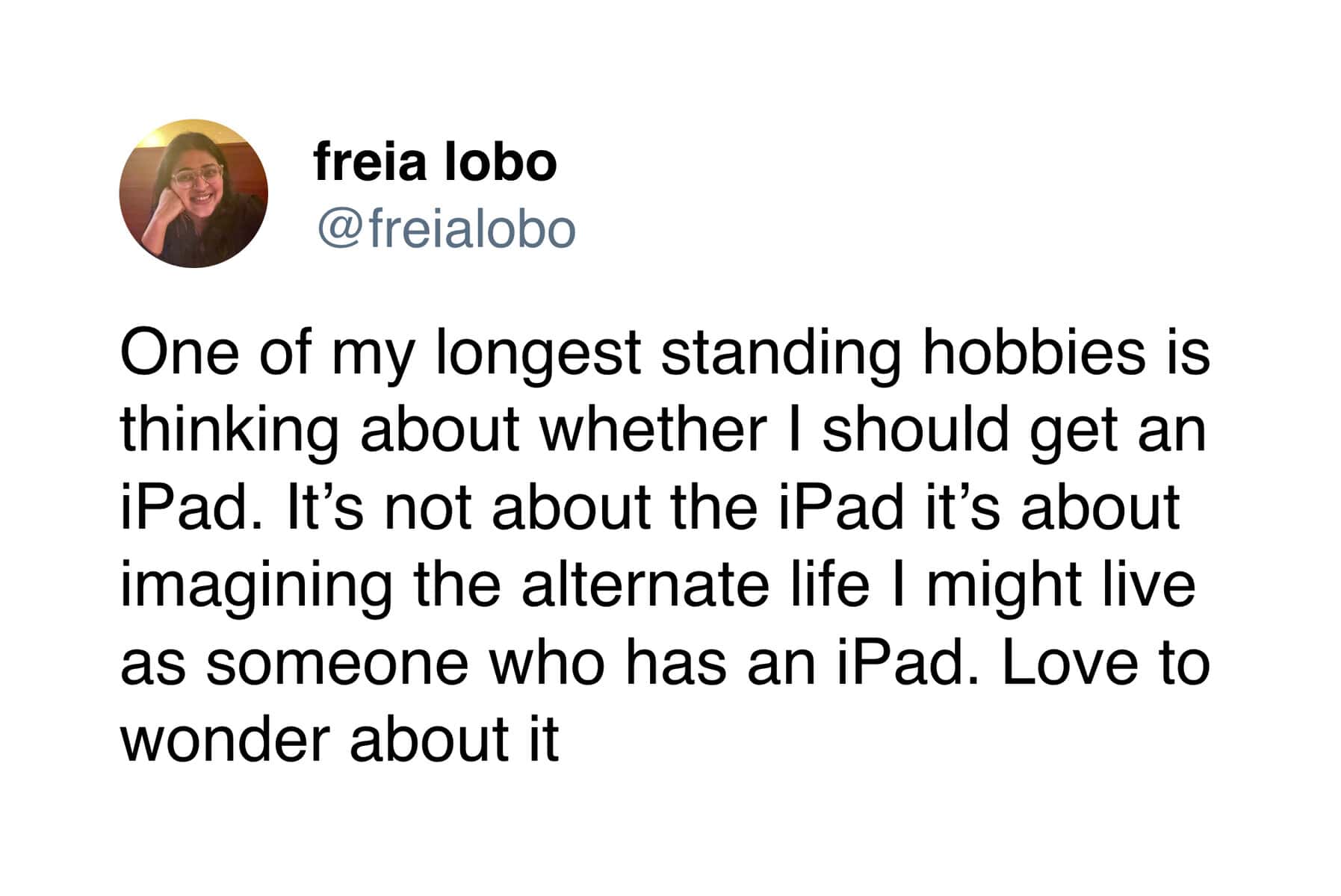Click the display name freia lobo
Screen dimensions: 1341x896
tap(436, 161)
